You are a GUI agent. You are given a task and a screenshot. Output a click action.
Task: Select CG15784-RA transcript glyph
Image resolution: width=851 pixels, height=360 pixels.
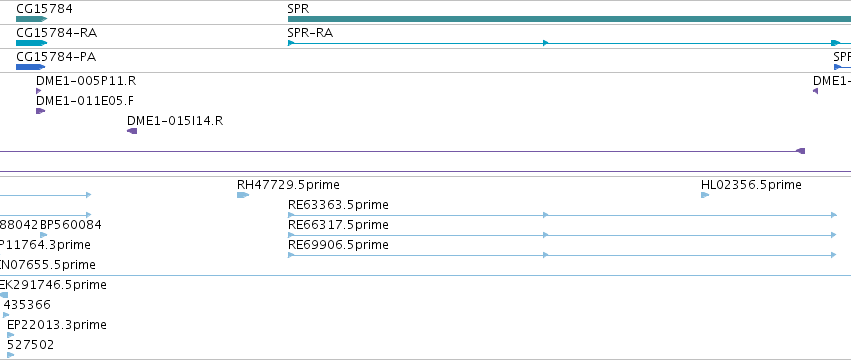pos(31,43)
